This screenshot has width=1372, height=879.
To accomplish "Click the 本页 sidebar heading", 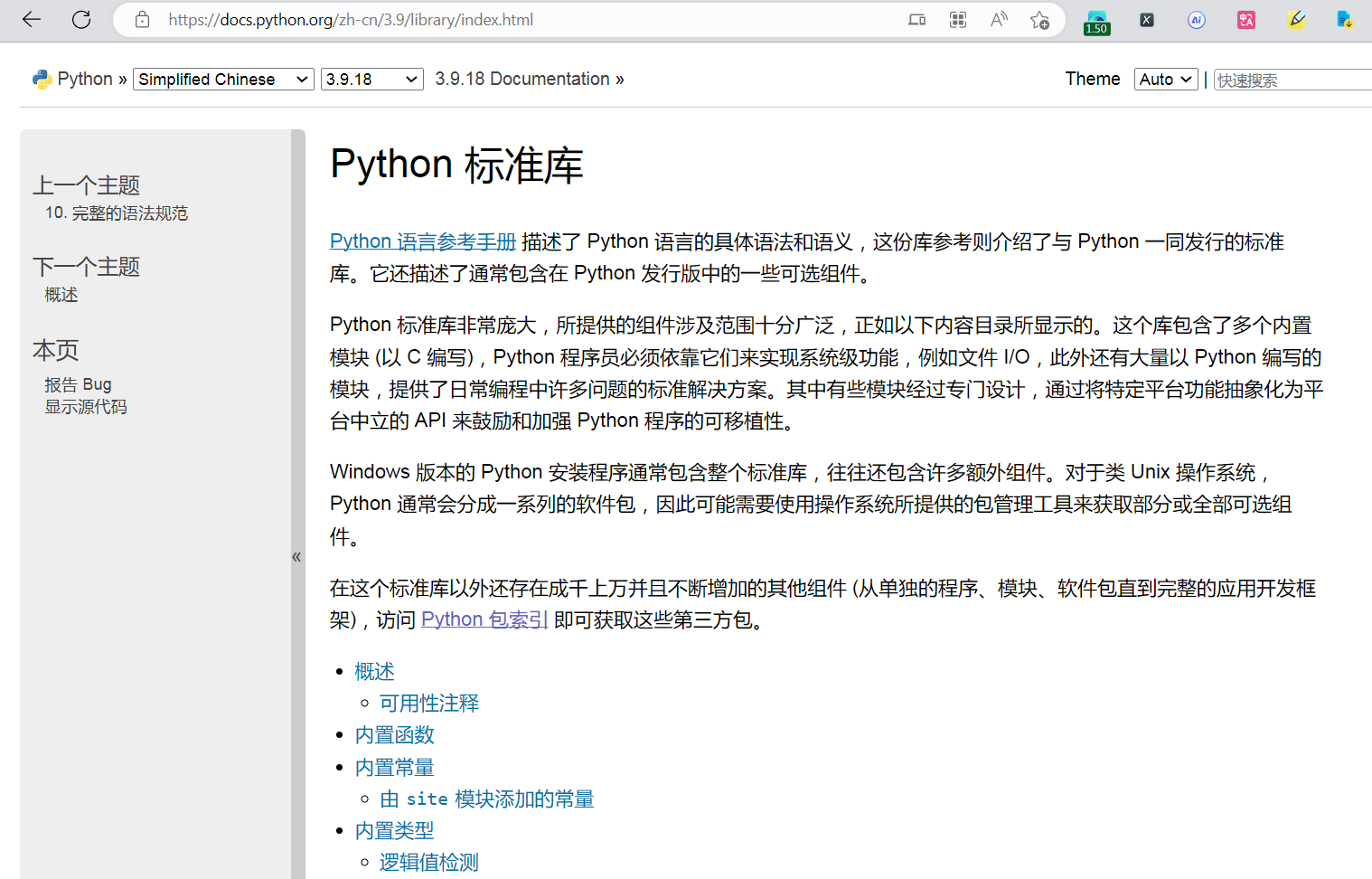I will [56, 350].
